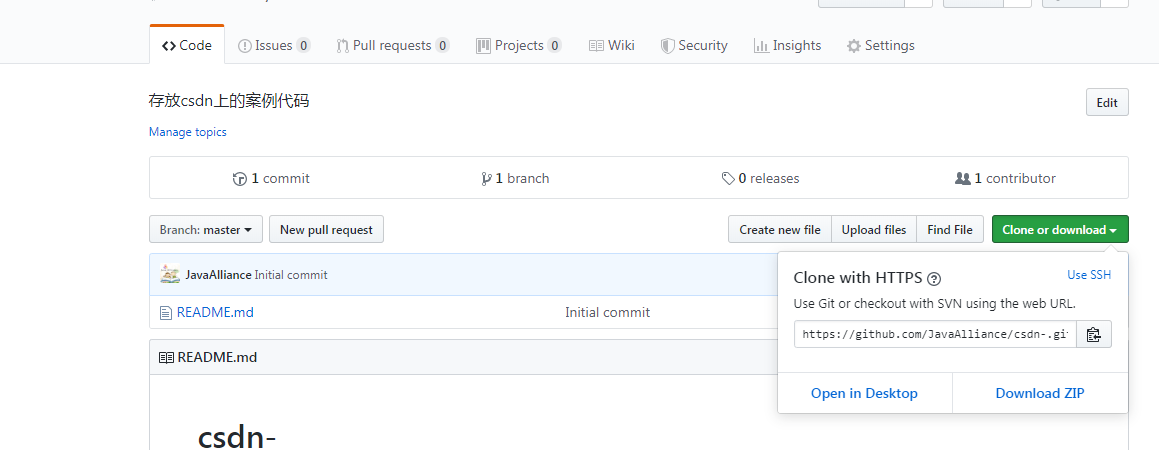
Task: Select the HTTPS clone URL field
Action: tap(935, 334)
